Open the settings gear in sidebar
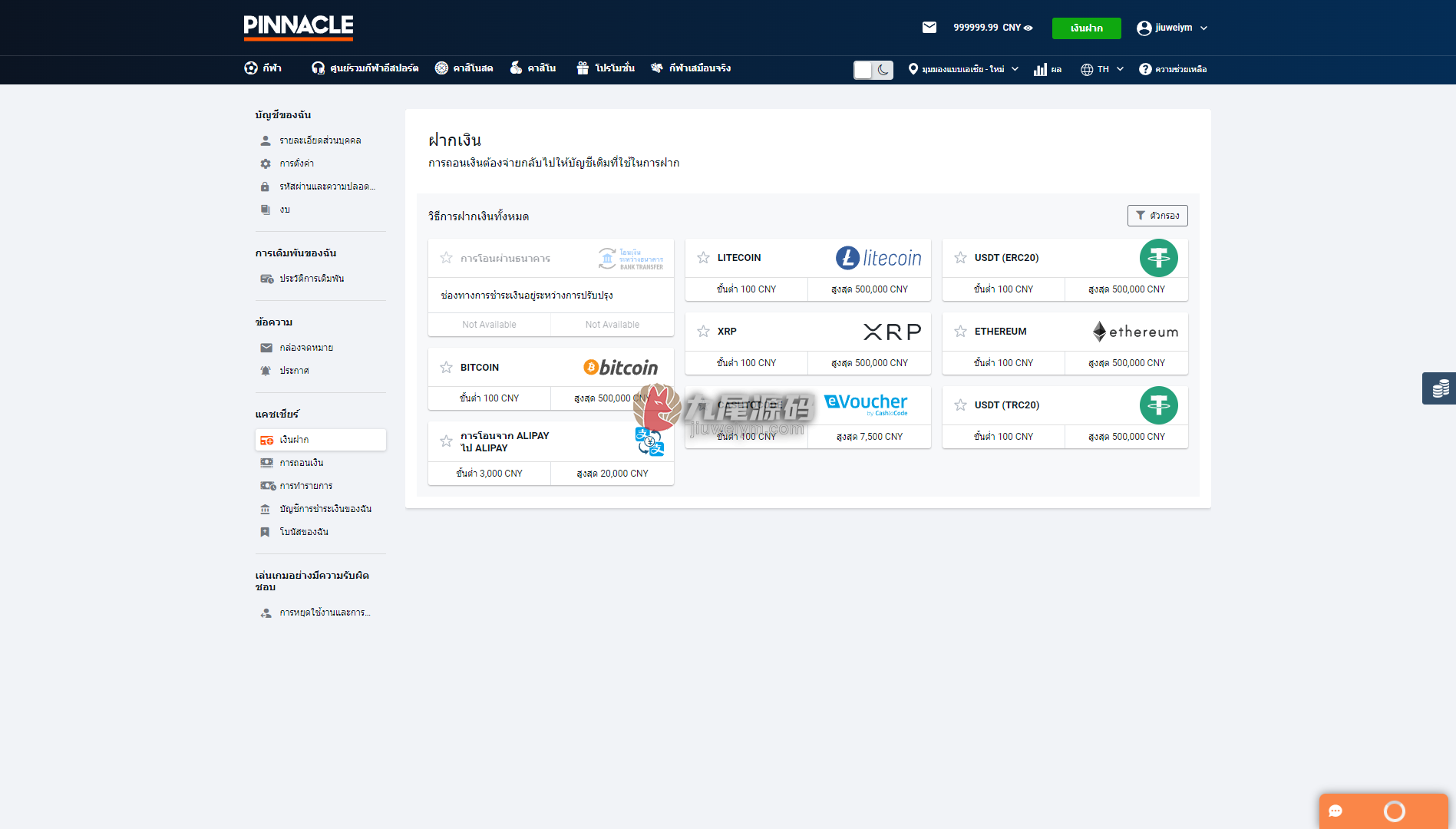 266,163
